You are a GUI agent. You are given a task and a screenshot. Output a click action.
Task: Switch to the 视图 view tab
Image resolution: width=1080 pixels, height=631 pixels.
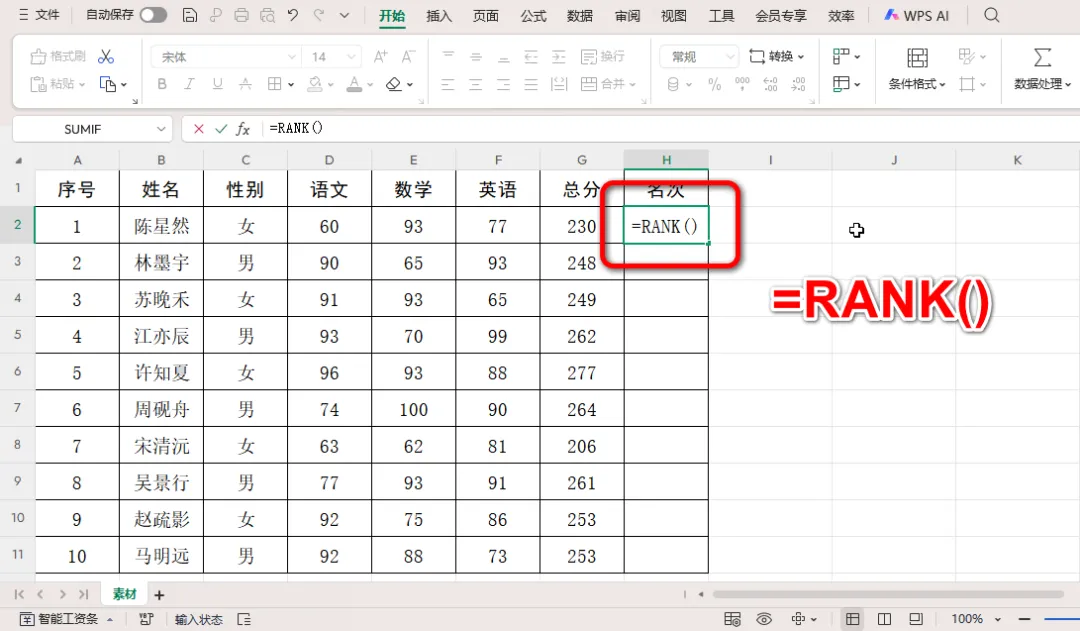coord(674,15)
